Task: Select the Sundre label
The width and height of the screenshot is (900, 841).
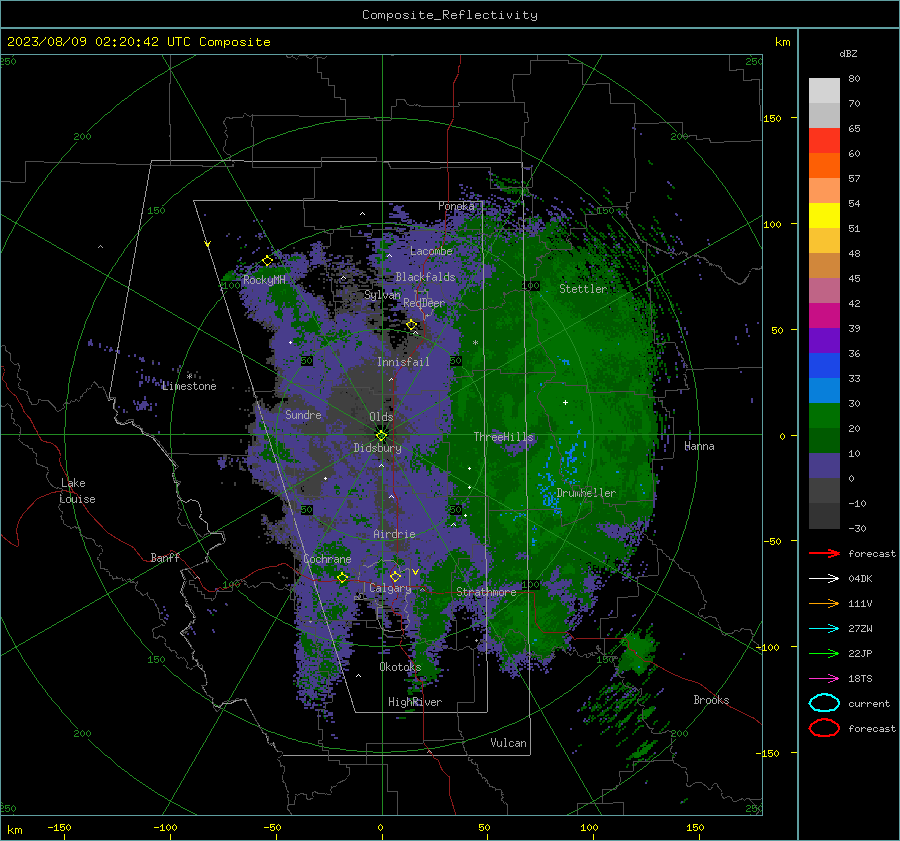Action: tap(303, 414)
